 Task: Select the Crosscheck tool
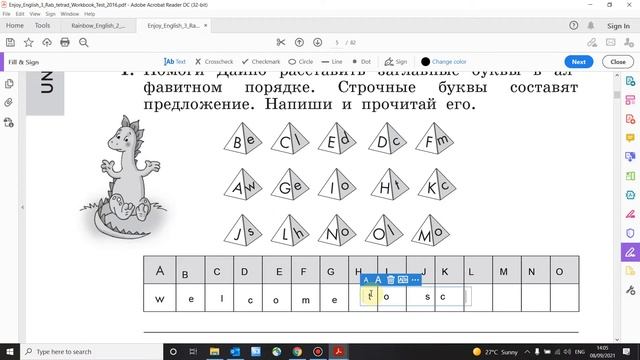click(x=214, y=62)
